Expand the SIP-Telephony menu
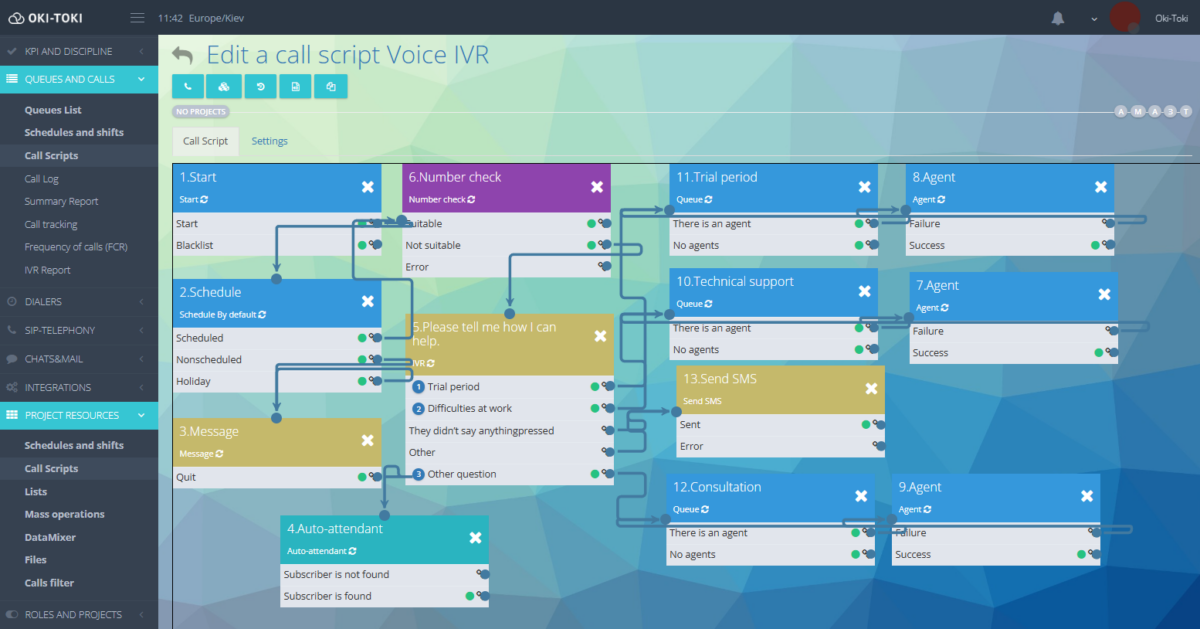Viewport: 1200px width, 629px height. [x=79, y=330]
